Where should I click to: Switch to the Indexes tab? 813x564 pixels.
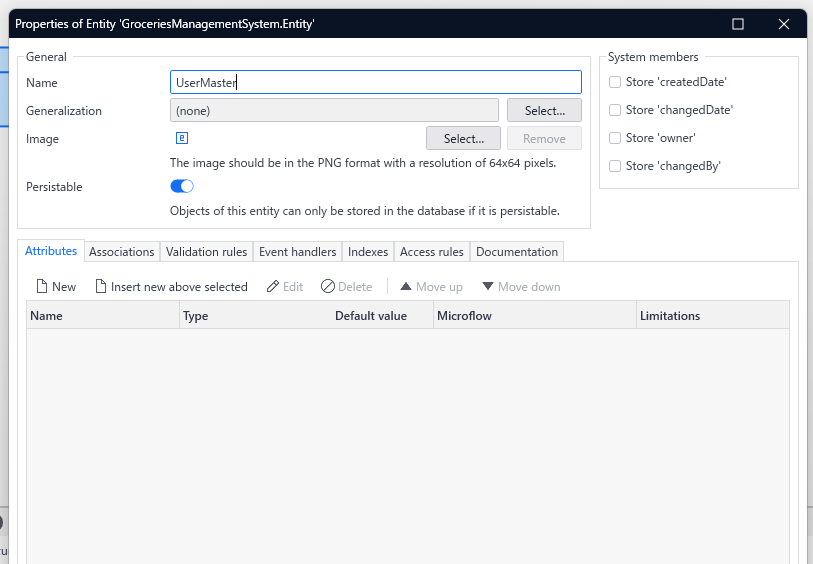(x=368, y=252)
